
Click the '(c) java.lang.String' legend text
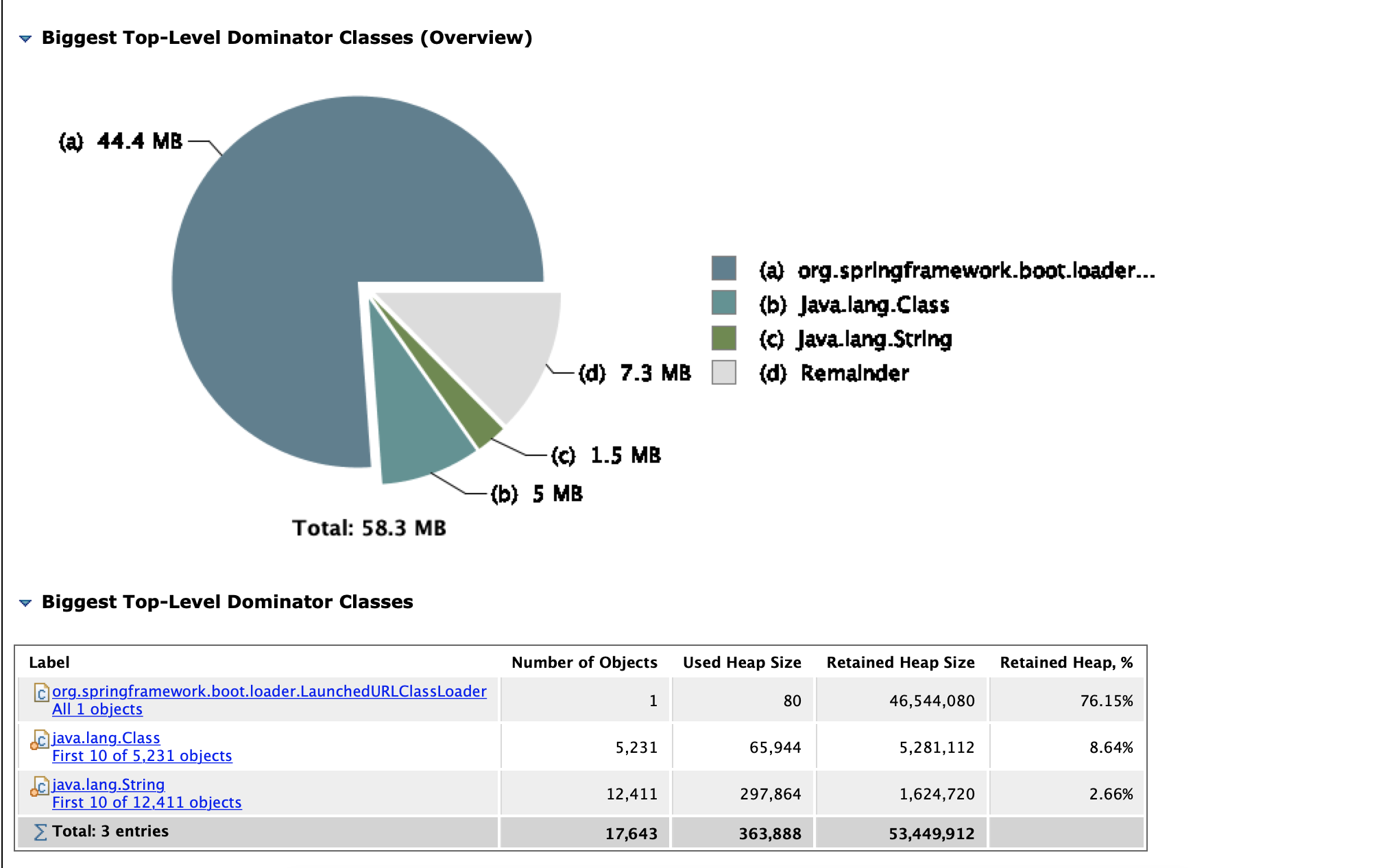pyautogui.click(x=856, y=339)
